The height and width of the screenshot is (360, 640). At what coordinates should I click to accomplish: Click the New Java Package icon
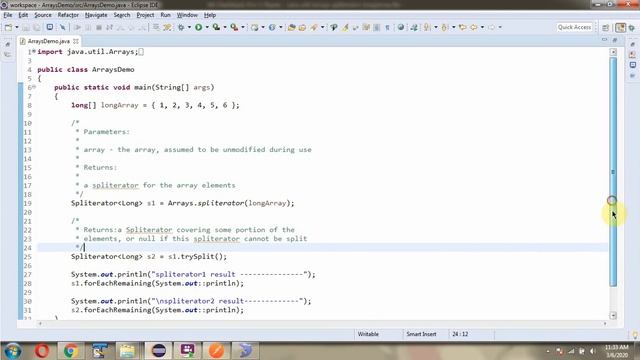point(255,27)
